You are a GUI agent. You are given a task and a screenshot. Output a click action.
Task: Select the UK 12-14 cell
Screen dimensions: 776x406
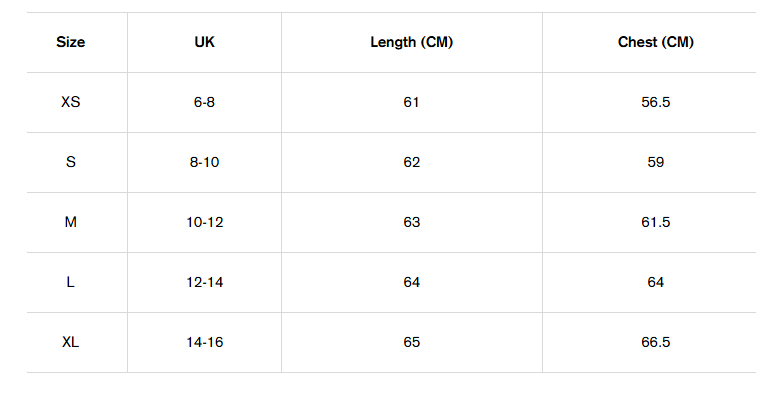coord(204,282)
